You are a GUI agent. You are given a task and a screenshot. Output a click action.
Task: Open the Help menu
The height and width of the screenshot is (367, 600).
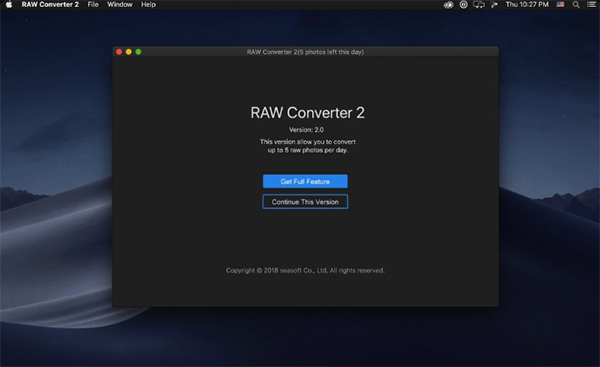[148, 5]
